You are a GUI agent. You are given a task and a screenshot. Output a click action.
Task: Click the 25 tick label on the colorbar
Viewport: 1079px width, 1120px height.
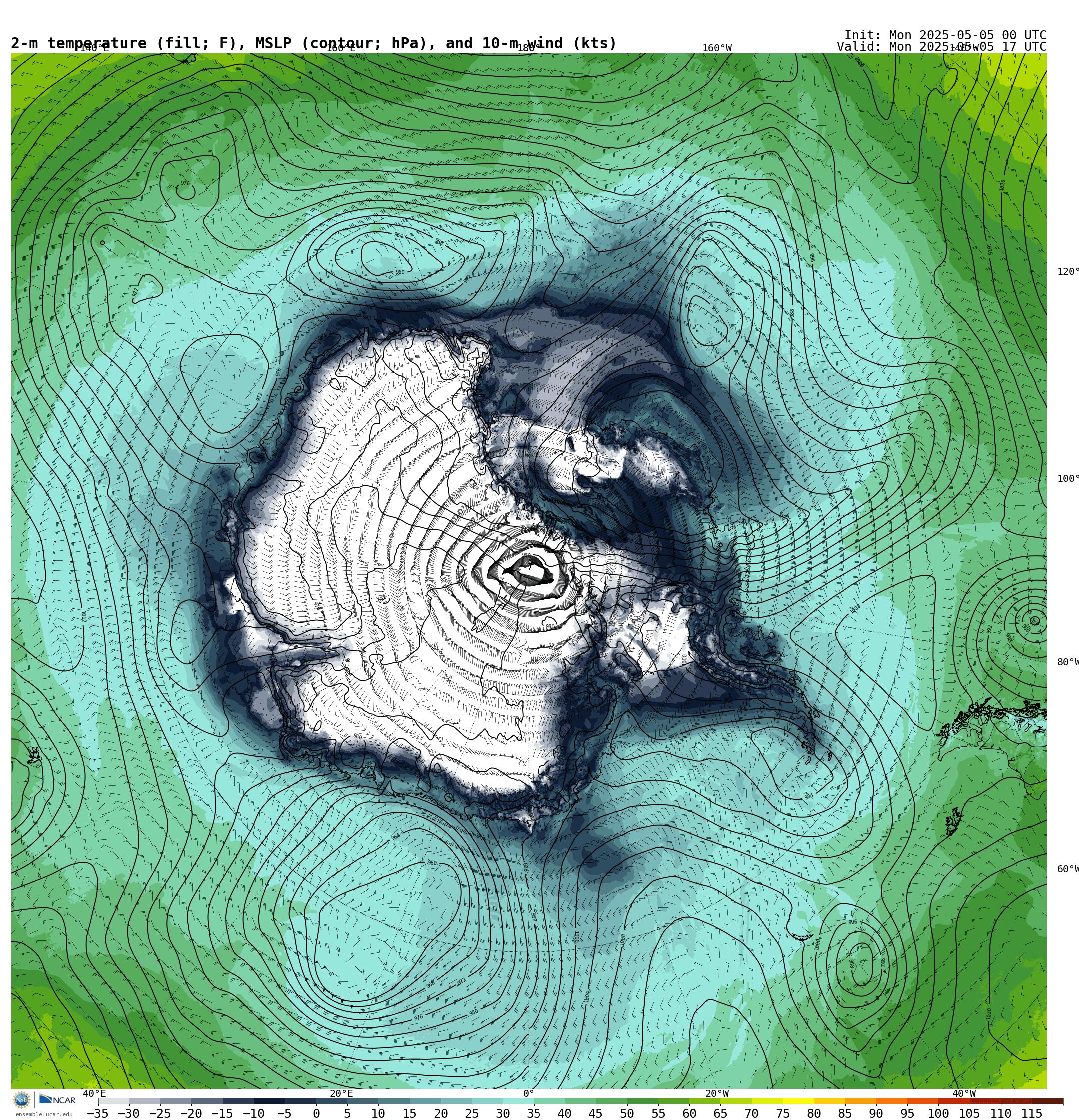click(x=472, y=1113)
